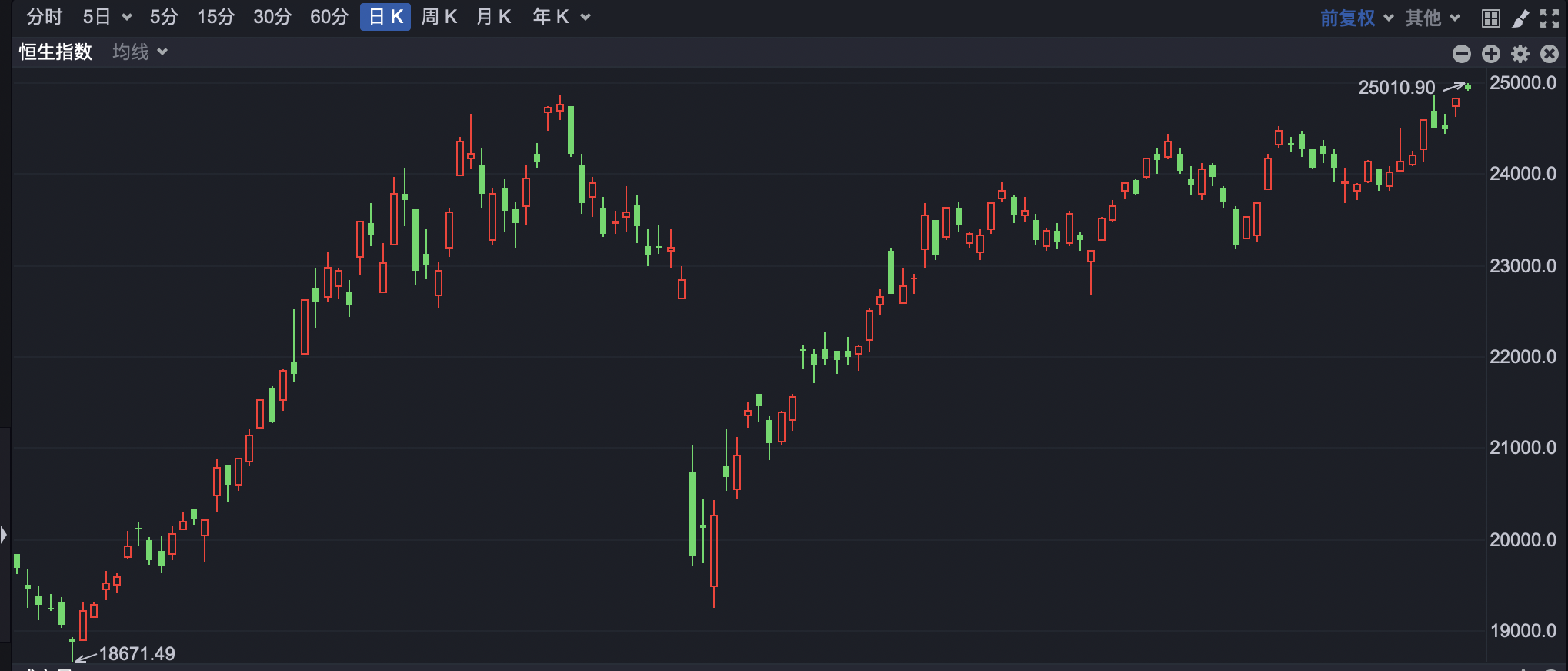Expand the 年K period dropdown arrow
This screenshot has width=1568, height=671.
point(585,17)
